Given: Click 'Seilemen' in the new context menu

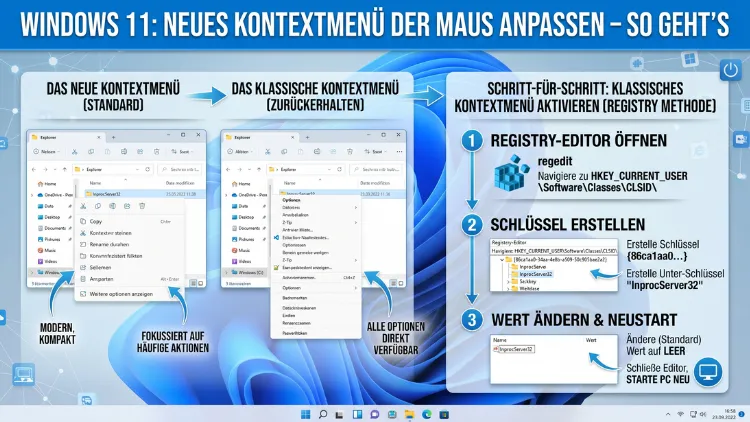Looking at the screenshot, I should [130, 267].
